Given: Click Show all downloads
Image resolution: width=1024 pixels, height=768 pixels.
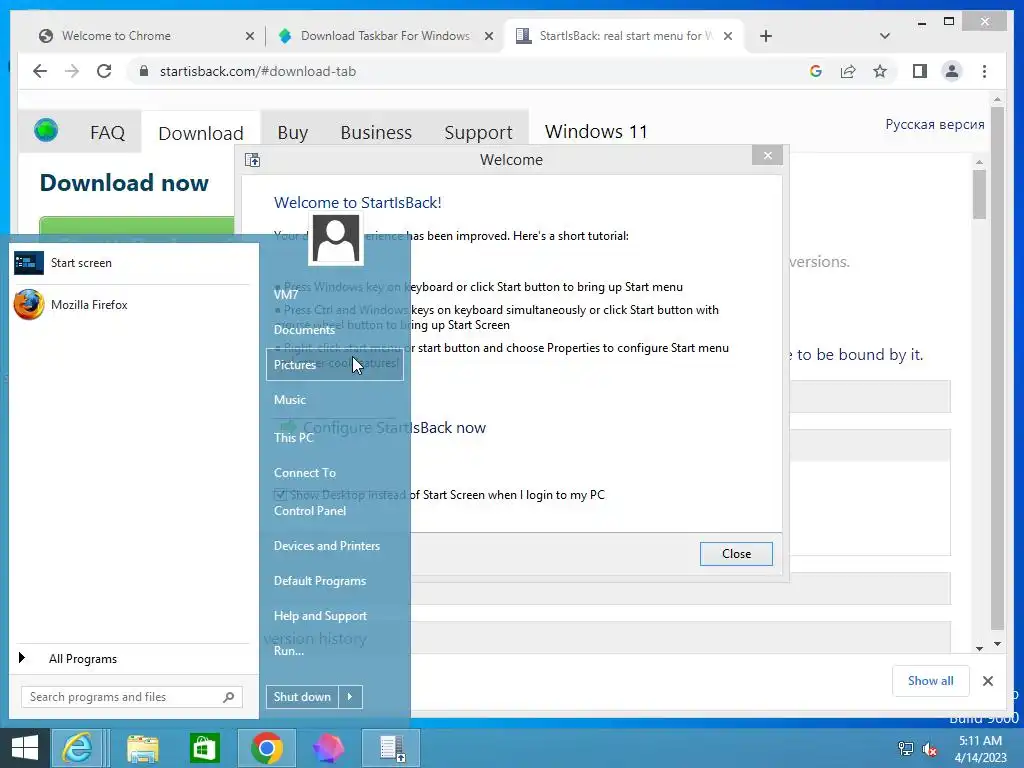Looking at the screenshot, I should [x=931, y=681].
